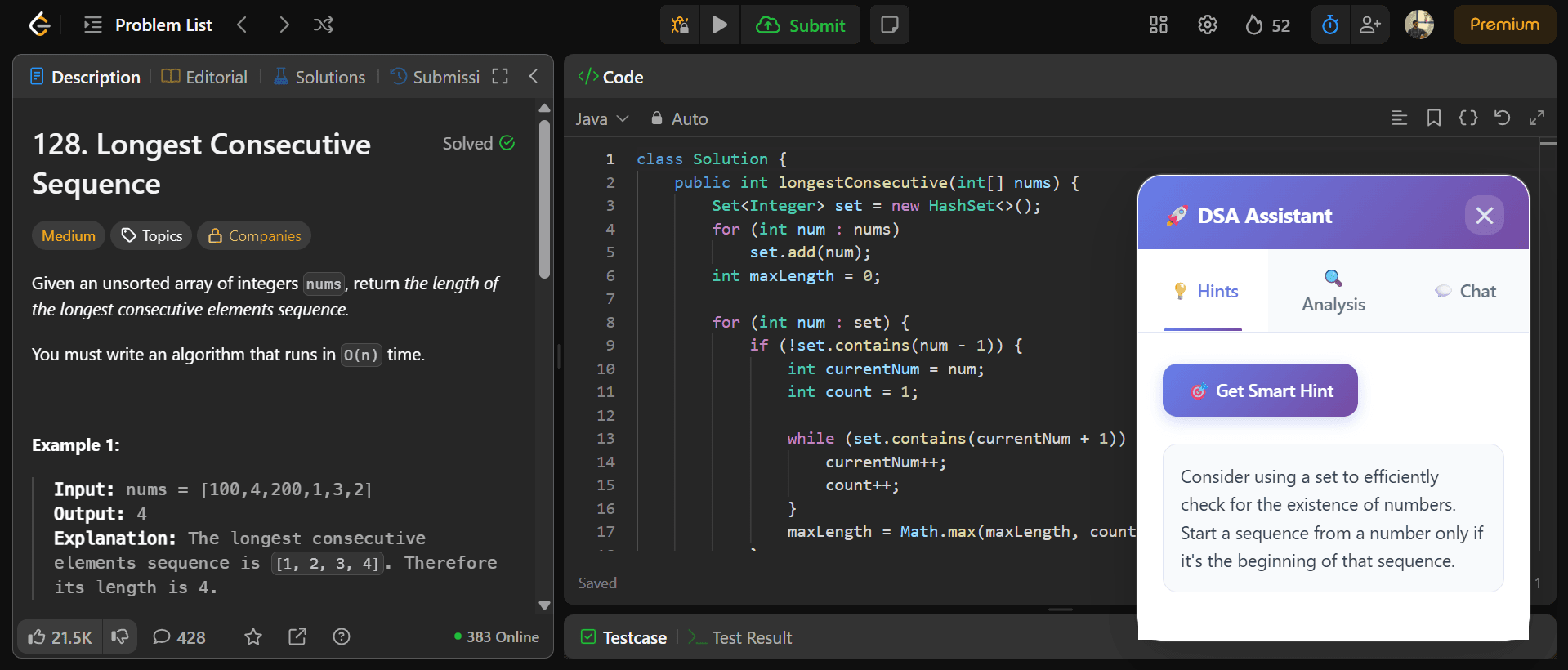Expand the Topics tag
This screenshot has width=1568, height=670.
[152, 236]
